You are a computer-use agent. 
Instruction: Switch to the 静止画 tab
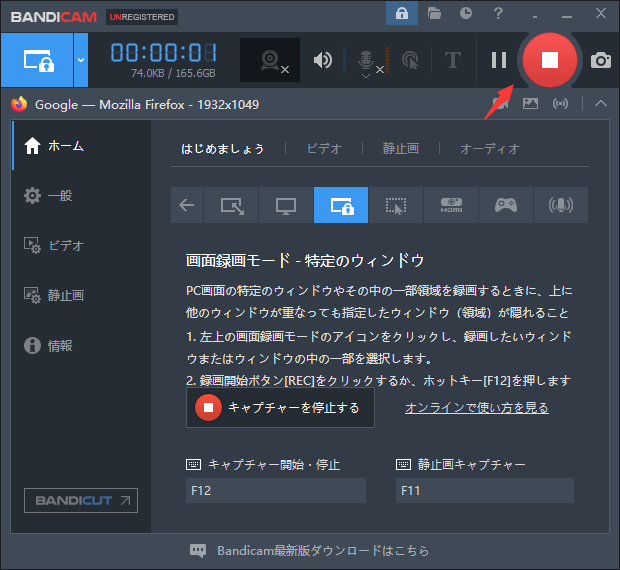[401, 149]
